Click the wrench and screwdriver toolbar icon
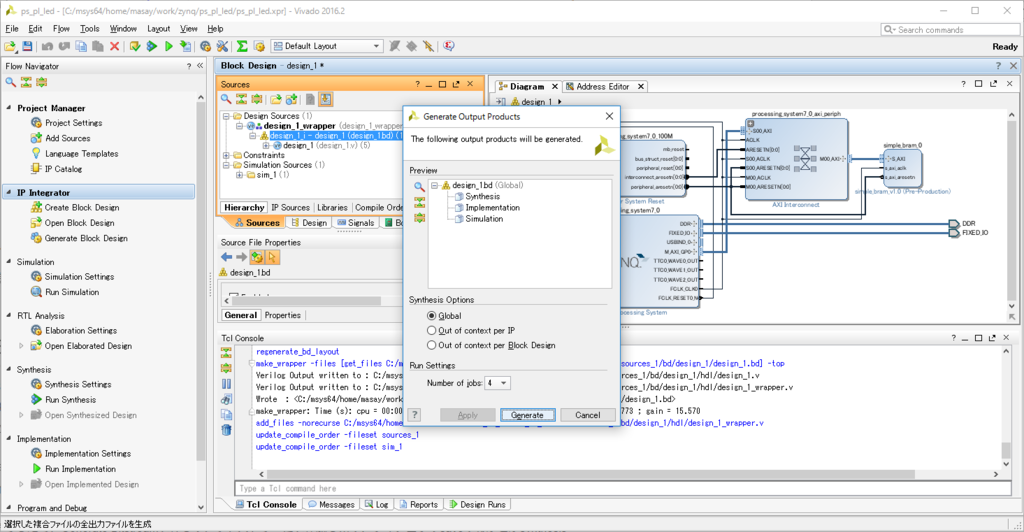Image resolution: width=1024 pixels, height=532 pixels. click(x=223, y=46)
